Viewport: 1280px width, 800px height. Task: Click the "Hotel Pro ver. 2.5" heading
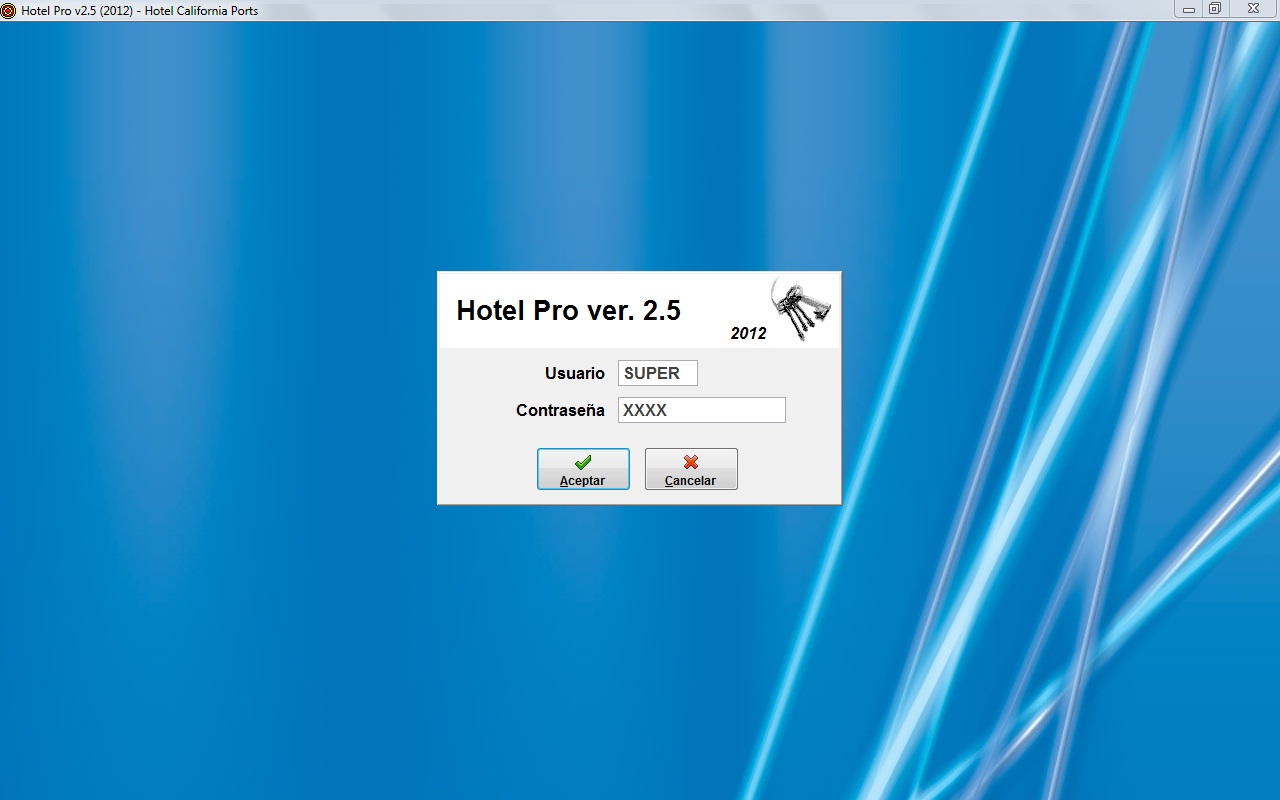tap(568, 310)
